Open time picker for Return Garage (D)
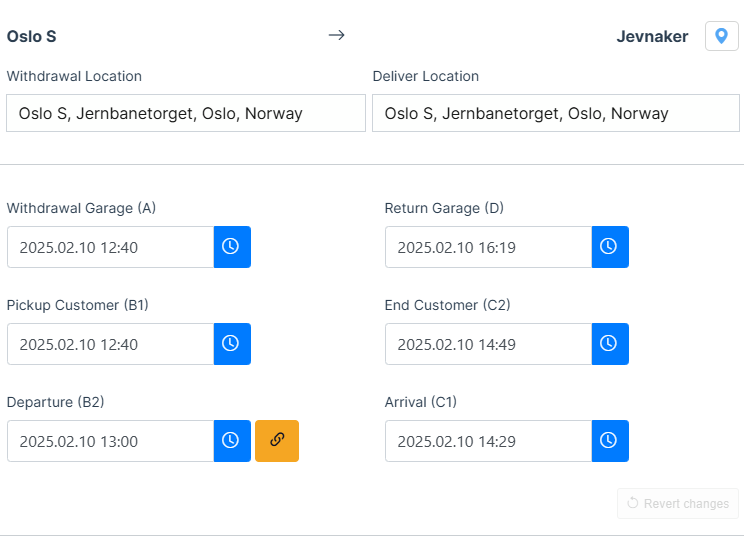Screen dimensions: 744x547 [x=609, y=247]
